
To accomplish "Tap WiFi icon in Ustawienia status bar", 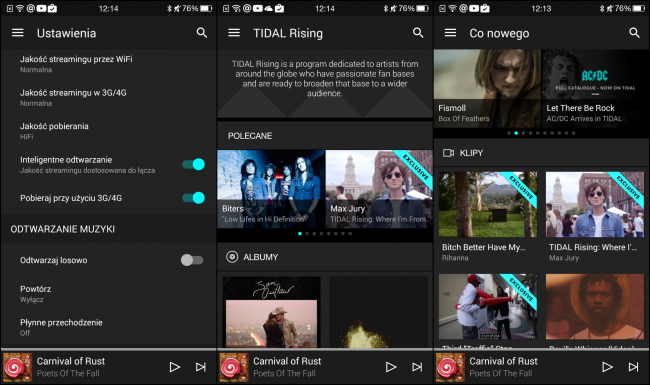I will pos(20,8).
